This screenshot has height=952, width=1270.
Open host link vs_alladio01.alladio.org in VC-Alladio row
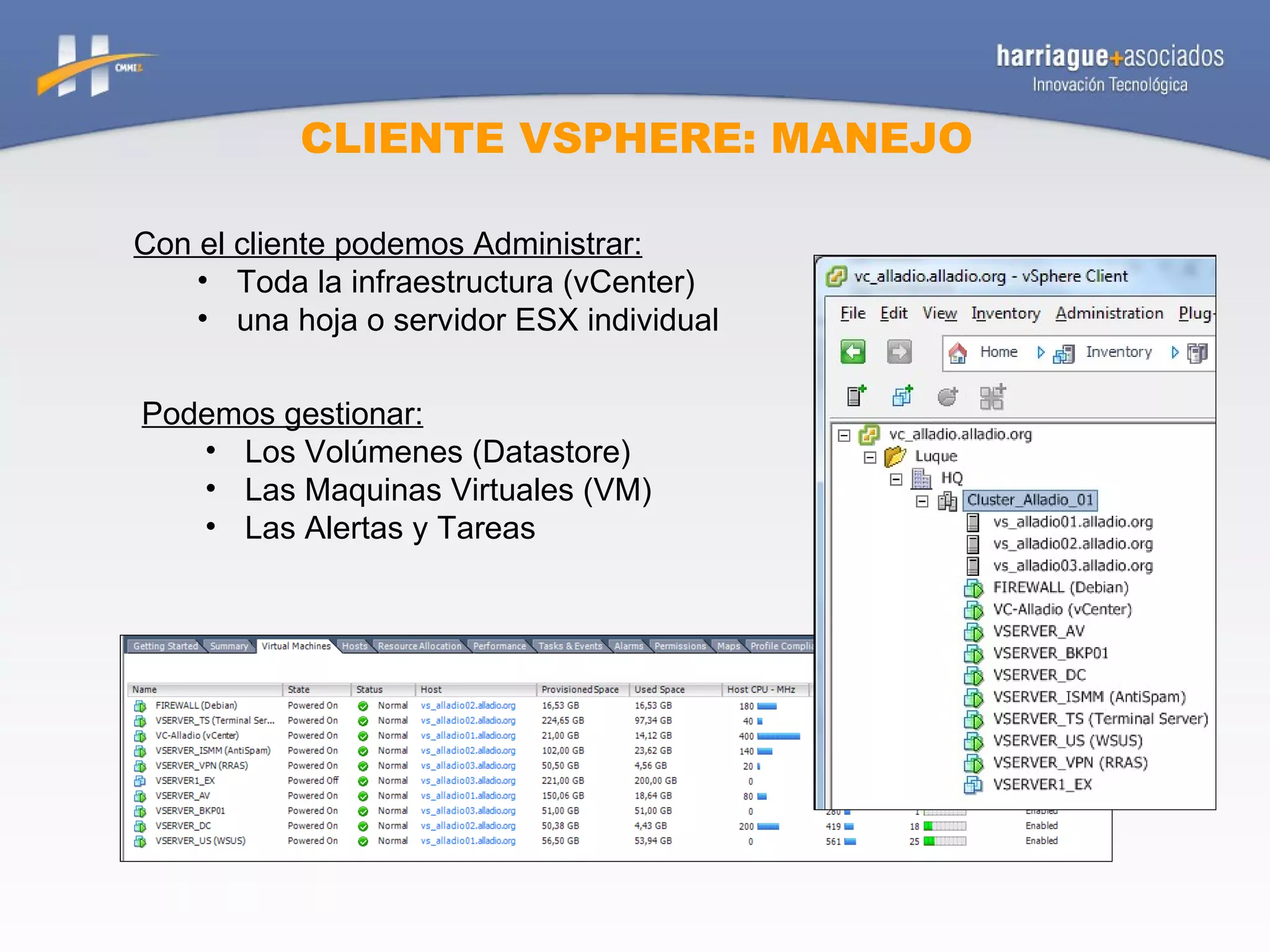tap(468, 736)
